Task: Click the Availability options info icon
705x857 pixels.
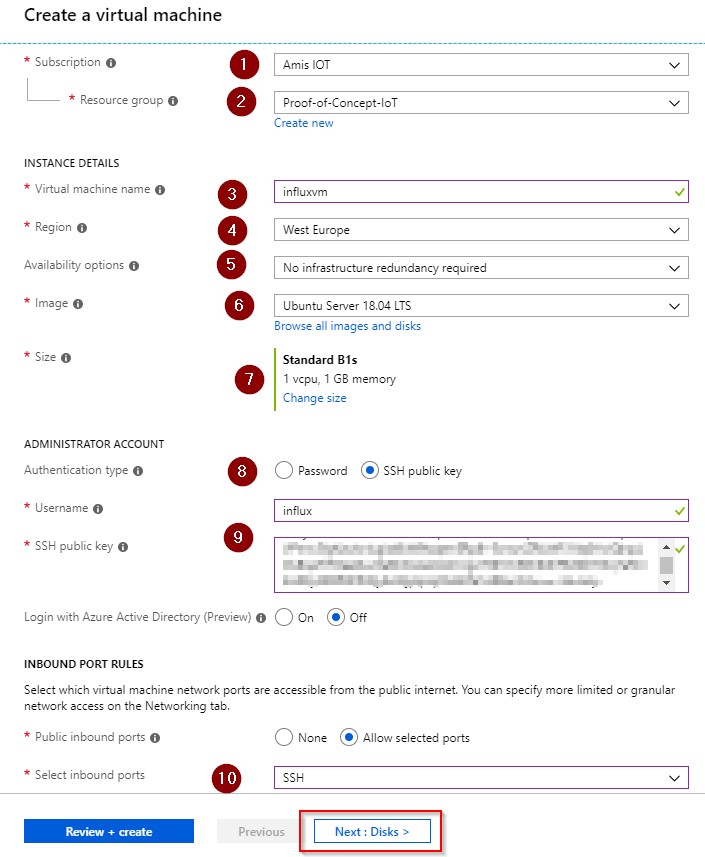Action: pos(134,266)
